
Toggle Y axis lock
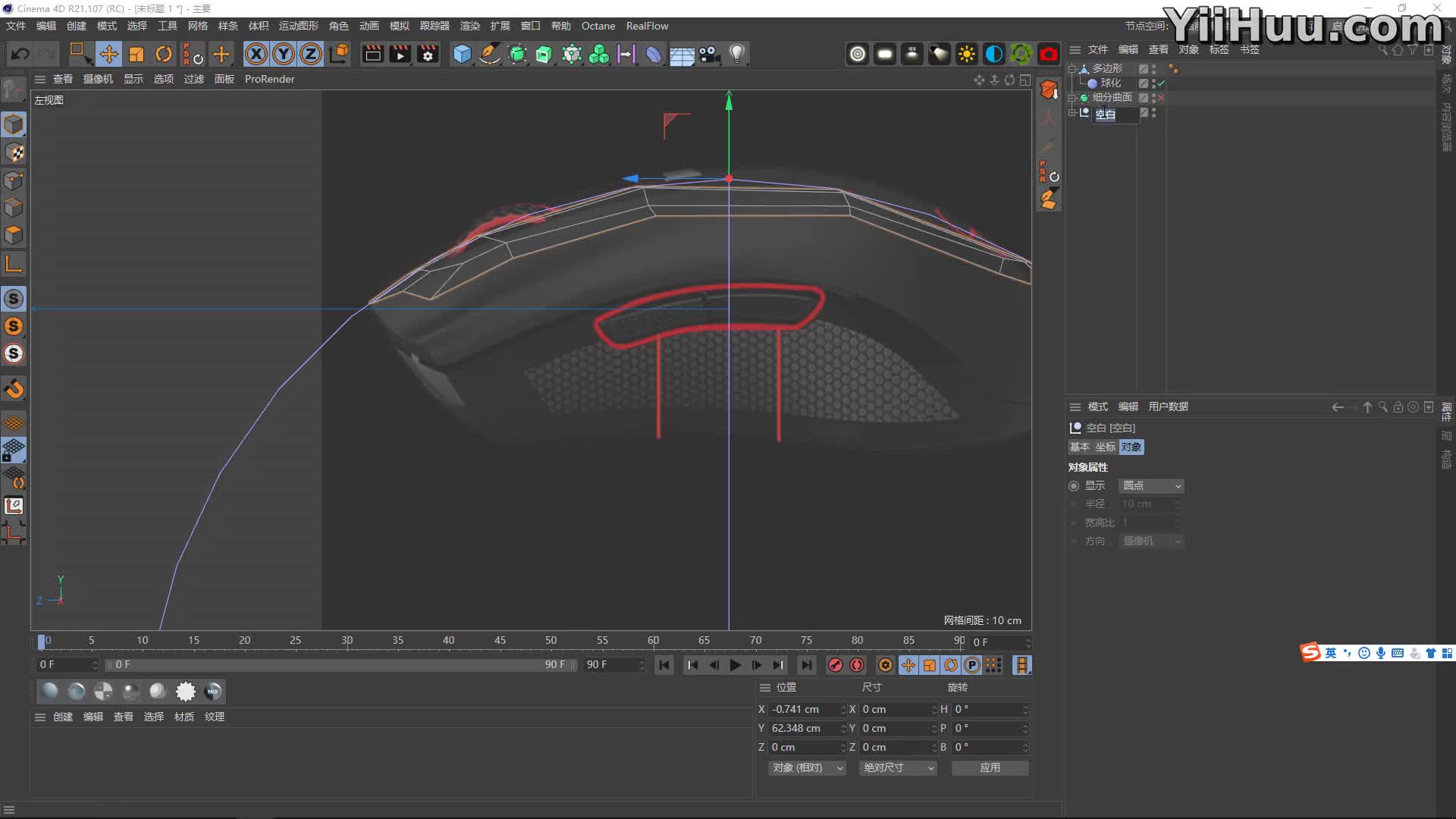pos(284,54)
